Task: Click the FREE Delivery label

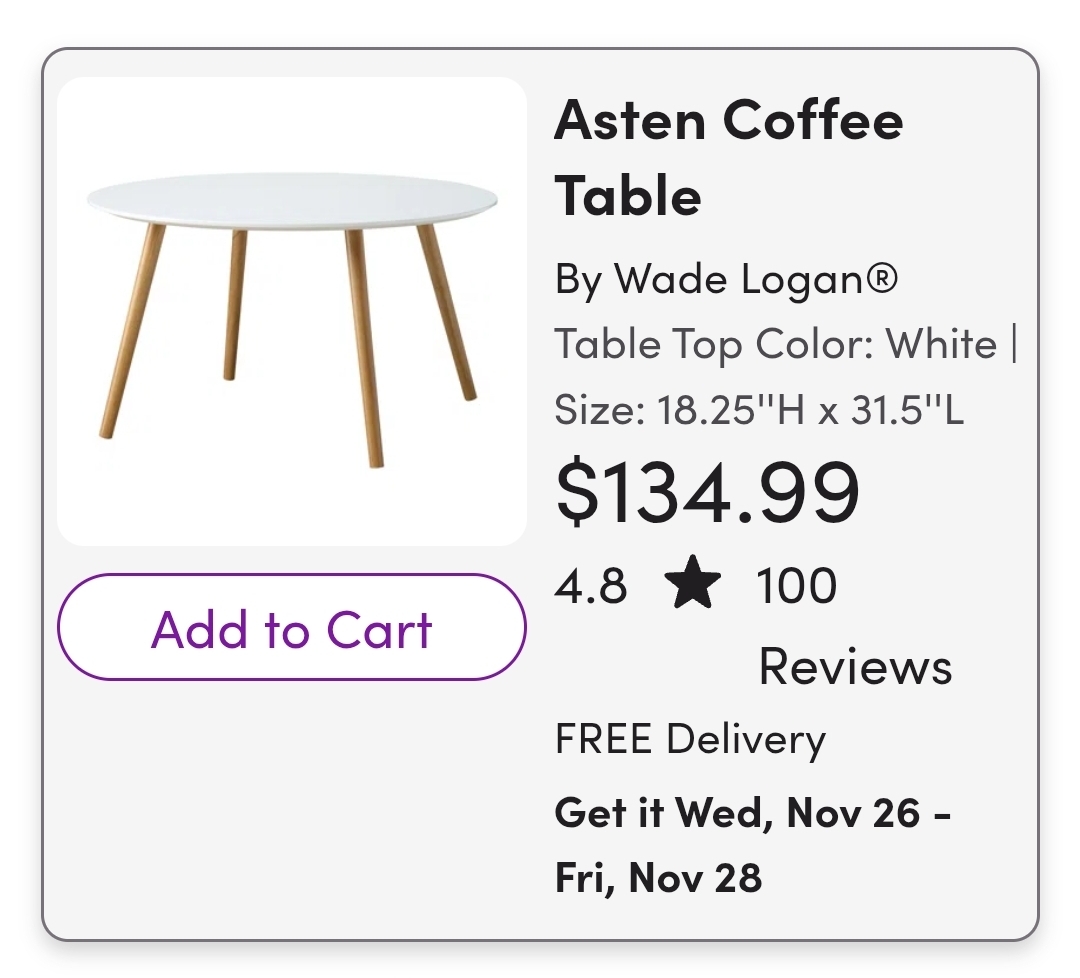Action: [690, 740]
